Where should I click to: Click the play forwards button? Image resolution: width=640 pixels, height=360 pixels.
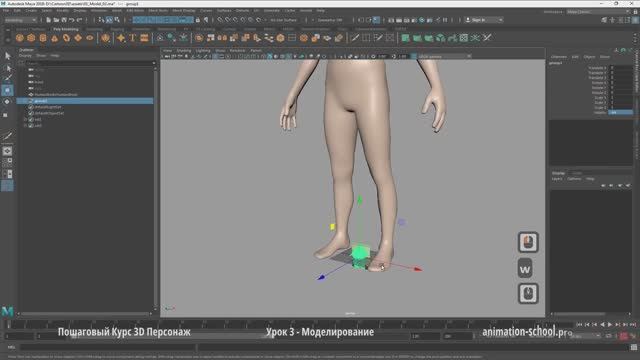coord(610,324)
